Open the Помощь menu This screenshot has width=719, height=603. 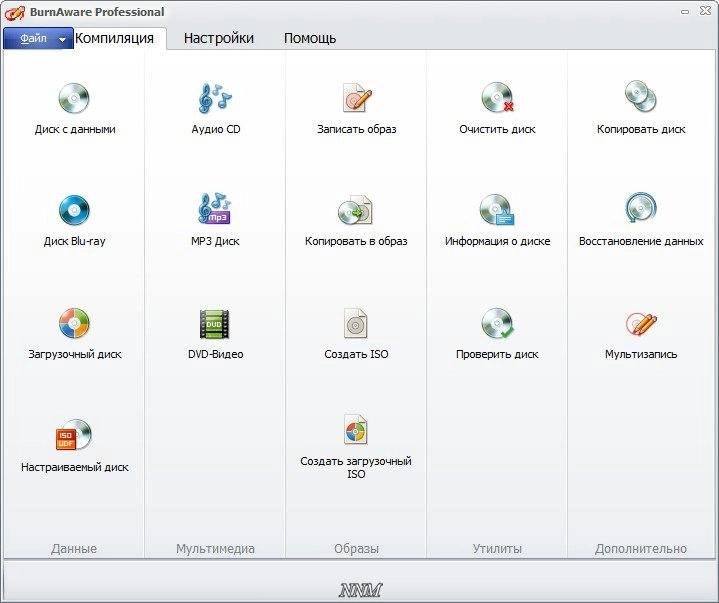[310, 38]
